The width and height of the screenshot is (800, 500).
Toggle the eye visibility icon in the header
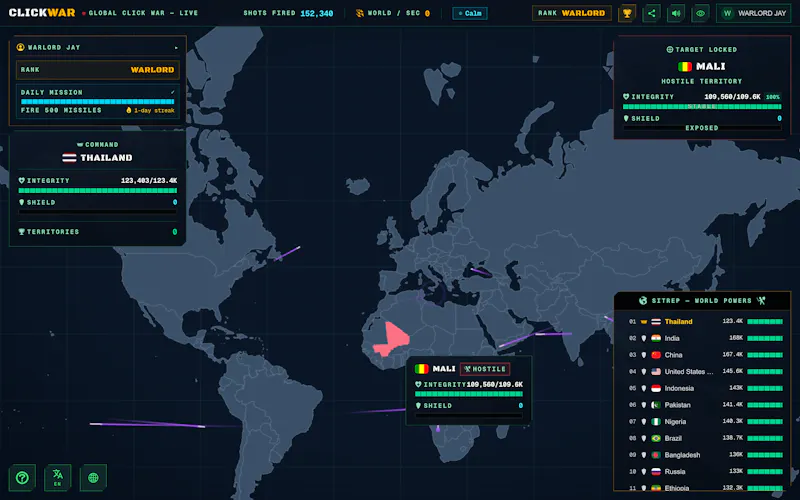coord(701,13)
